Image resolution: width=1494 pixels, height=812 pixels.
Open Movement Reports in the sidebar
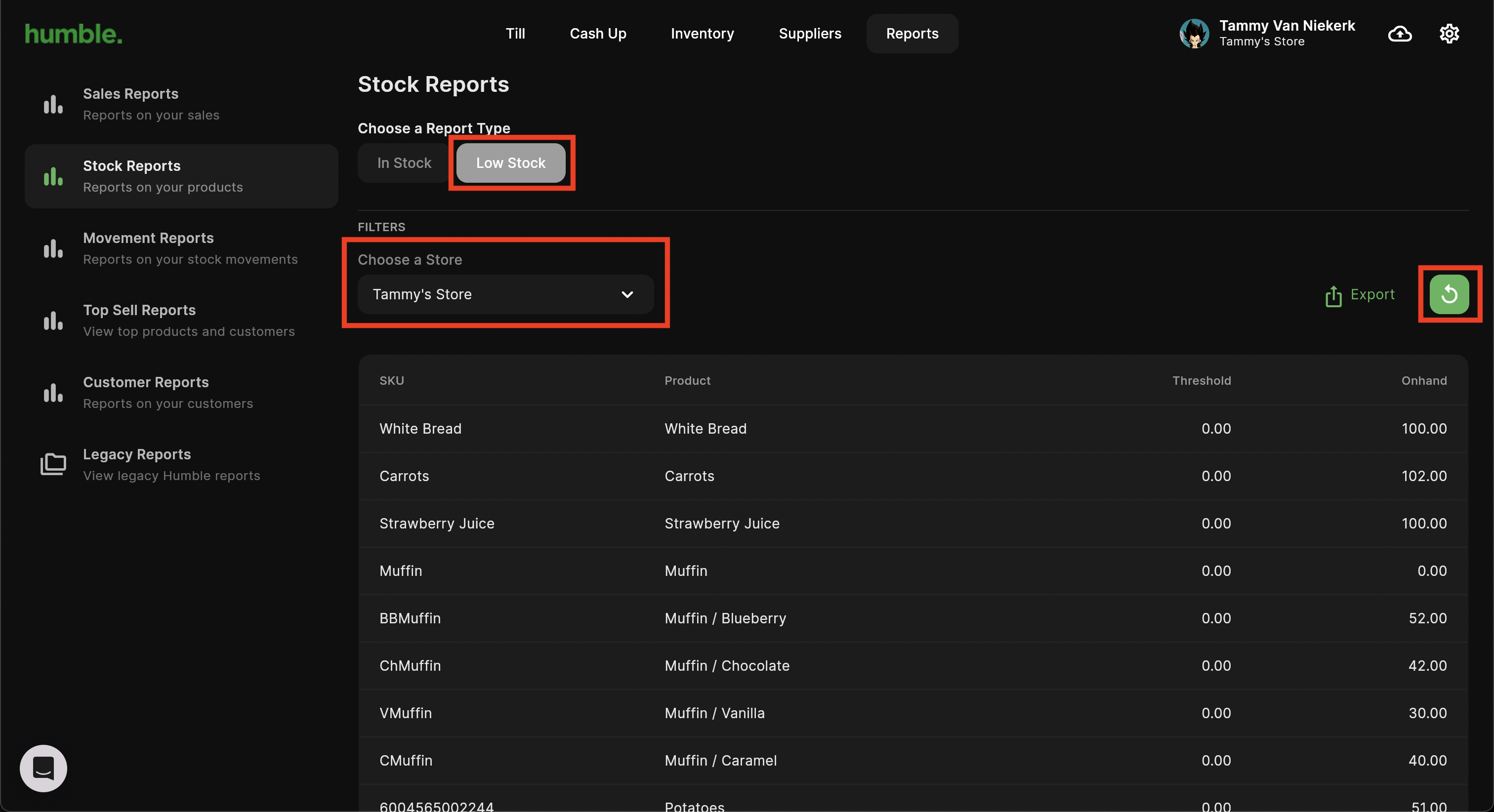[181, 248]
